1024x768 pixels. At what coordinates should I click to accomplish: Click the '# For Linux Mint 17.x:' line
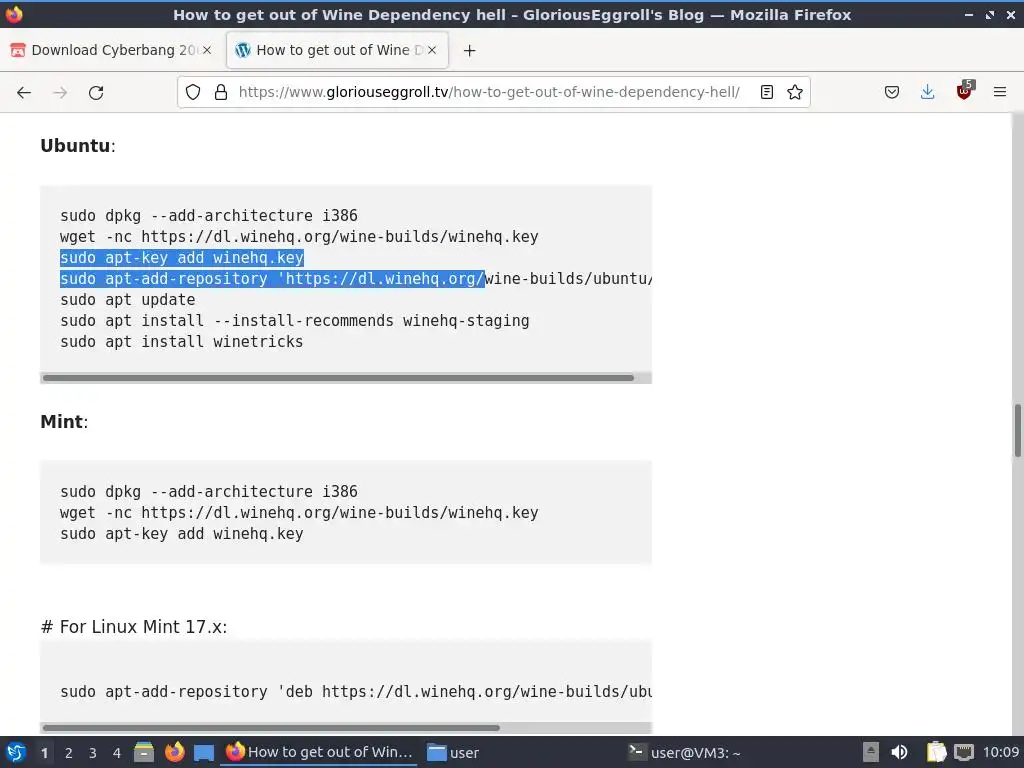click(134, 627)
